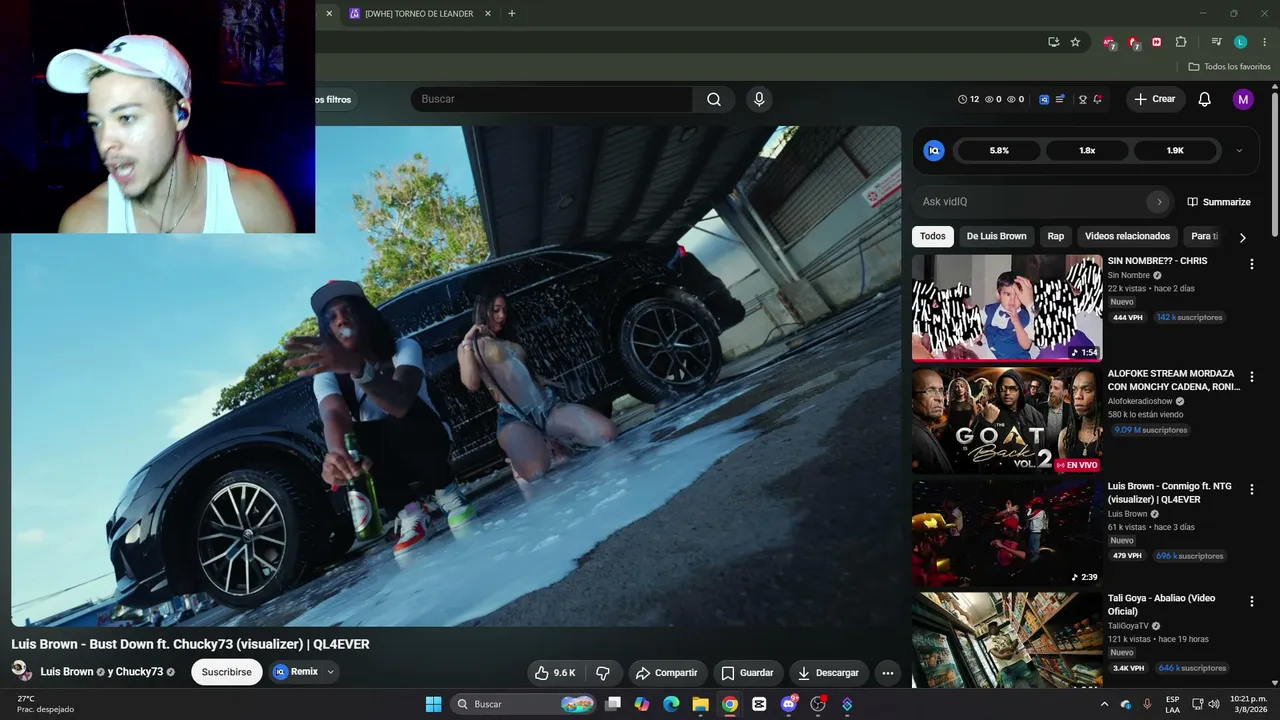Select the De Luis Brown filter chip
Screen dimensions: 1280x720
[996, 237]
